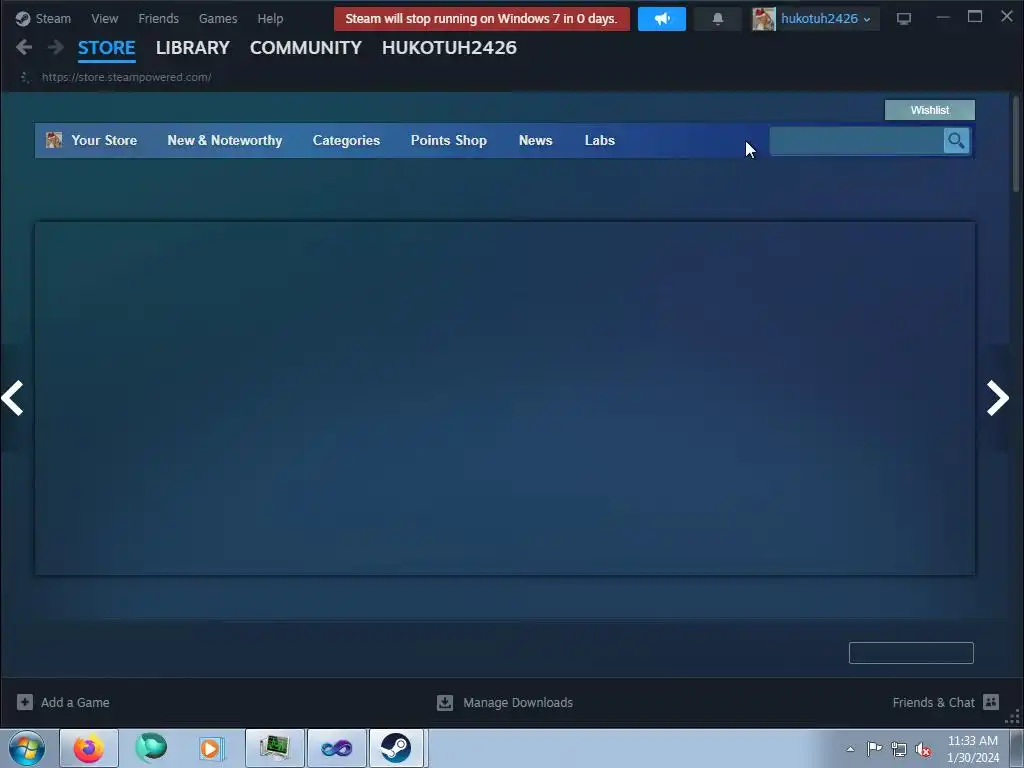Click the Manage Downloads icon
The width and height of the screenshot is (1024, 768).
pos(445,702)
